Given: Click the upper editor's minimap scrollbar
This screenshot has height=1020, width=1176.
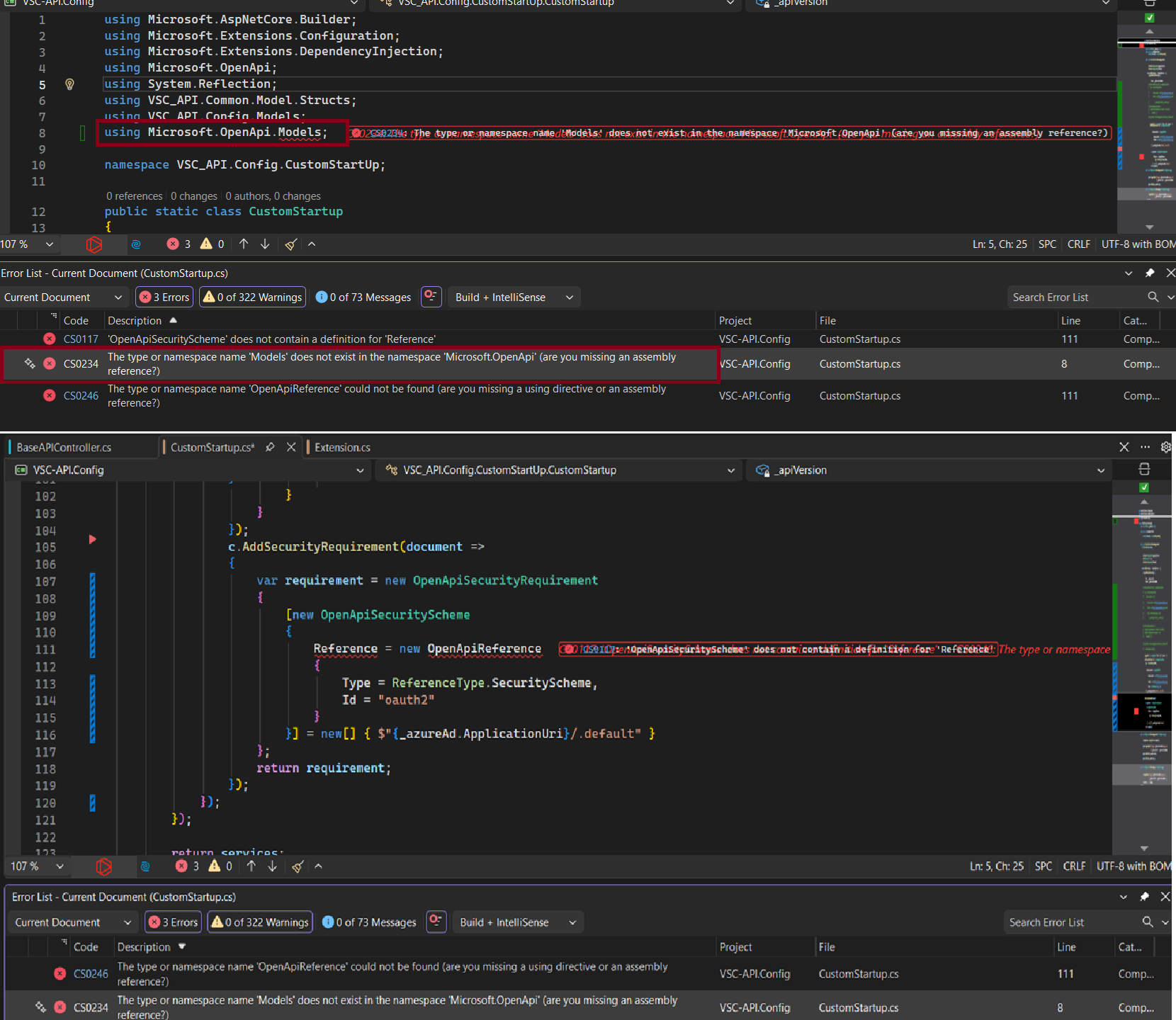Looking at the screenshot, I should (1147, 131).
